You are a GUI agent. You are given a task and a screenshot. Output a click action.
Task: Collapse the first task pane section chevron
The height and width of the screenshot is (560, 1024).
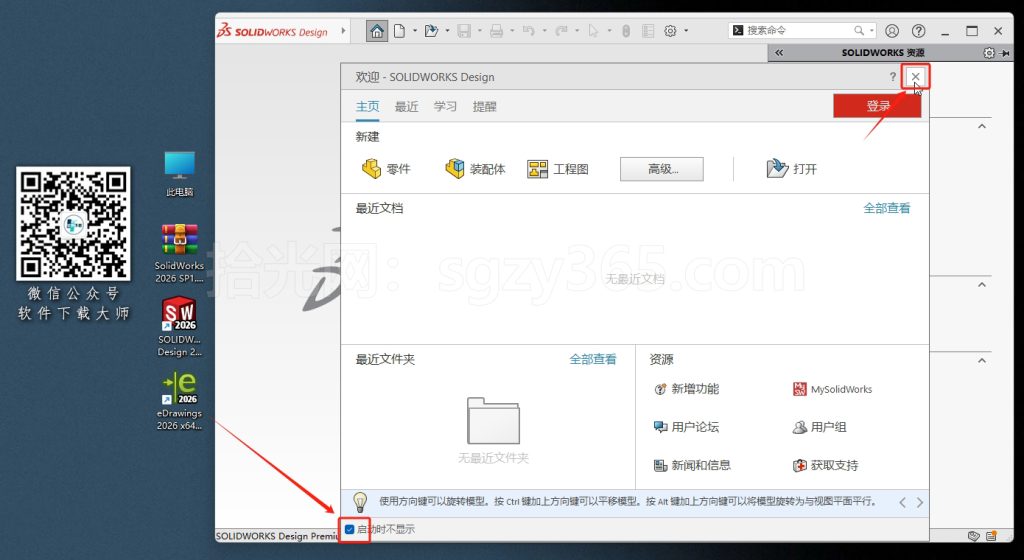pos(982,126)
